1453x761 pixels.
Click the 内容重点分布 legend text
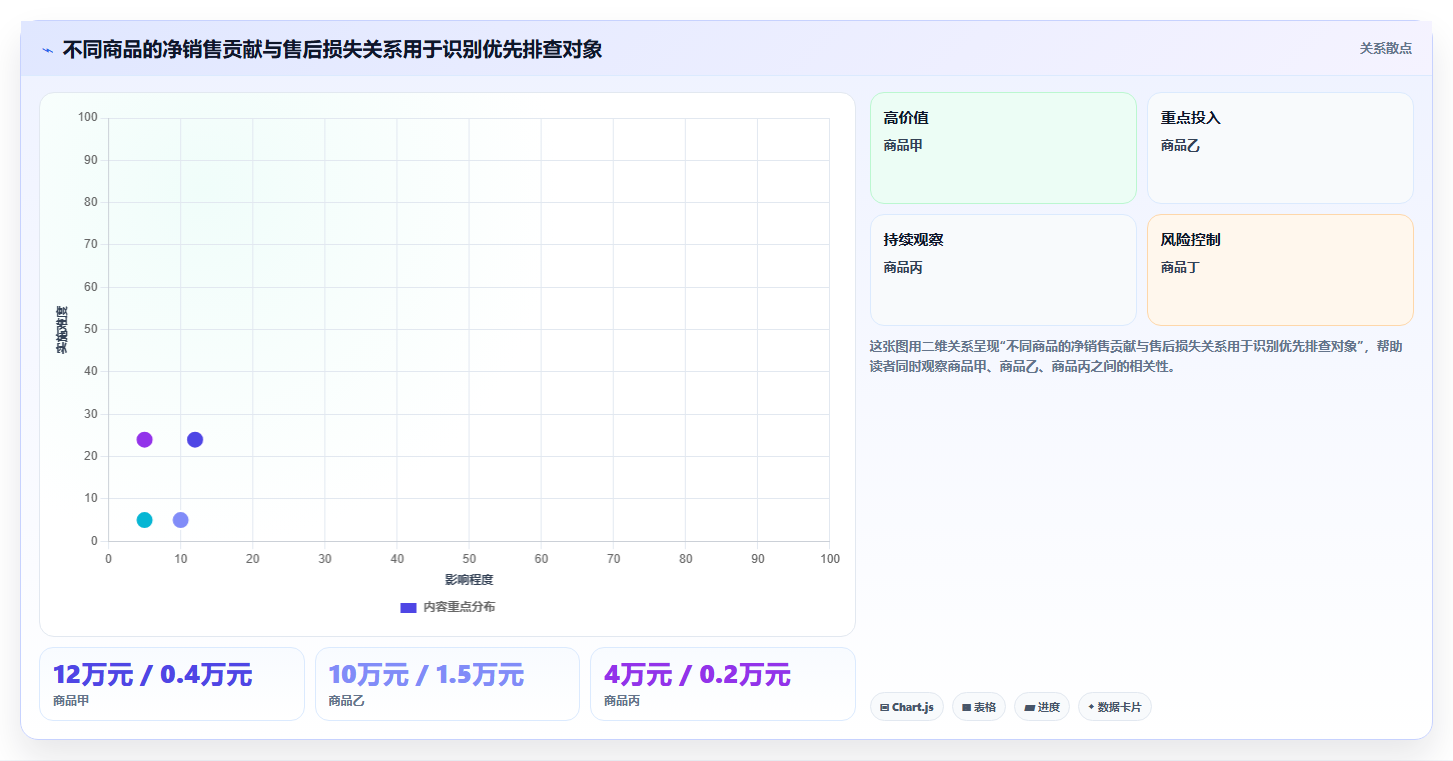(459, 607)
